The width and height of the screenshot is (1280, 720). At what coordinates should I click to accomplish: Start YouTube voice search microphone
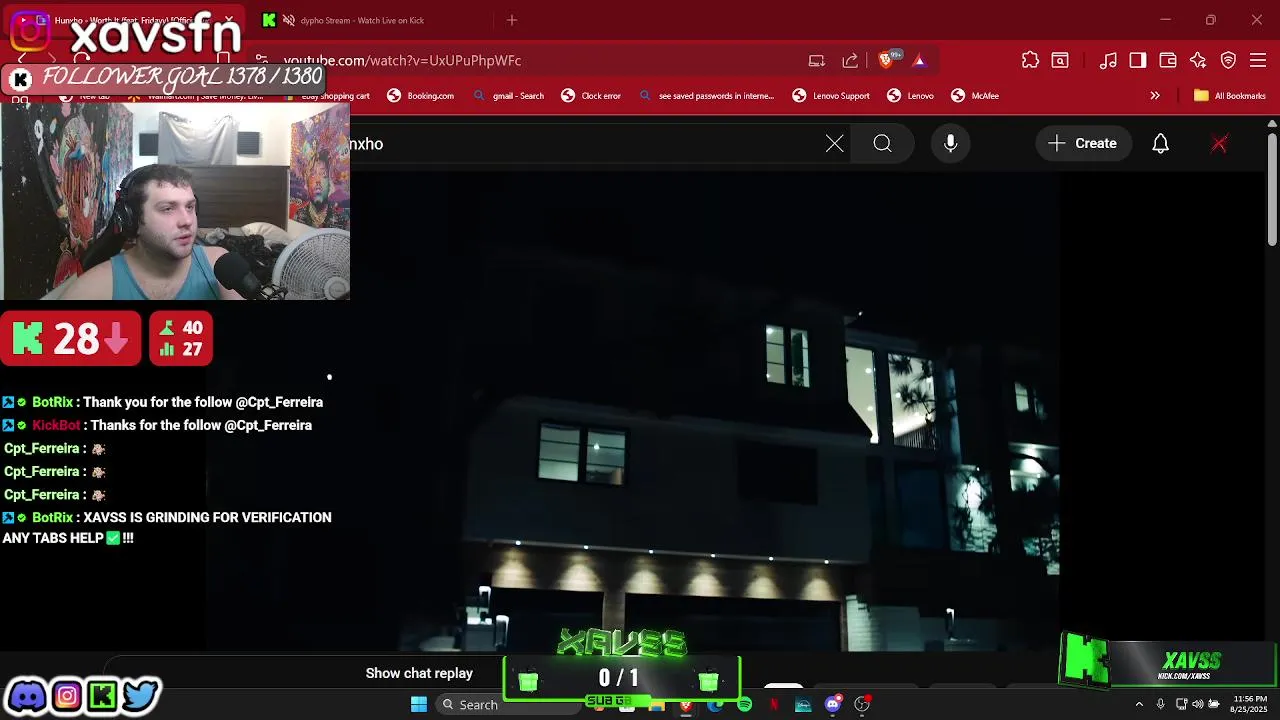tap(951, 144)
